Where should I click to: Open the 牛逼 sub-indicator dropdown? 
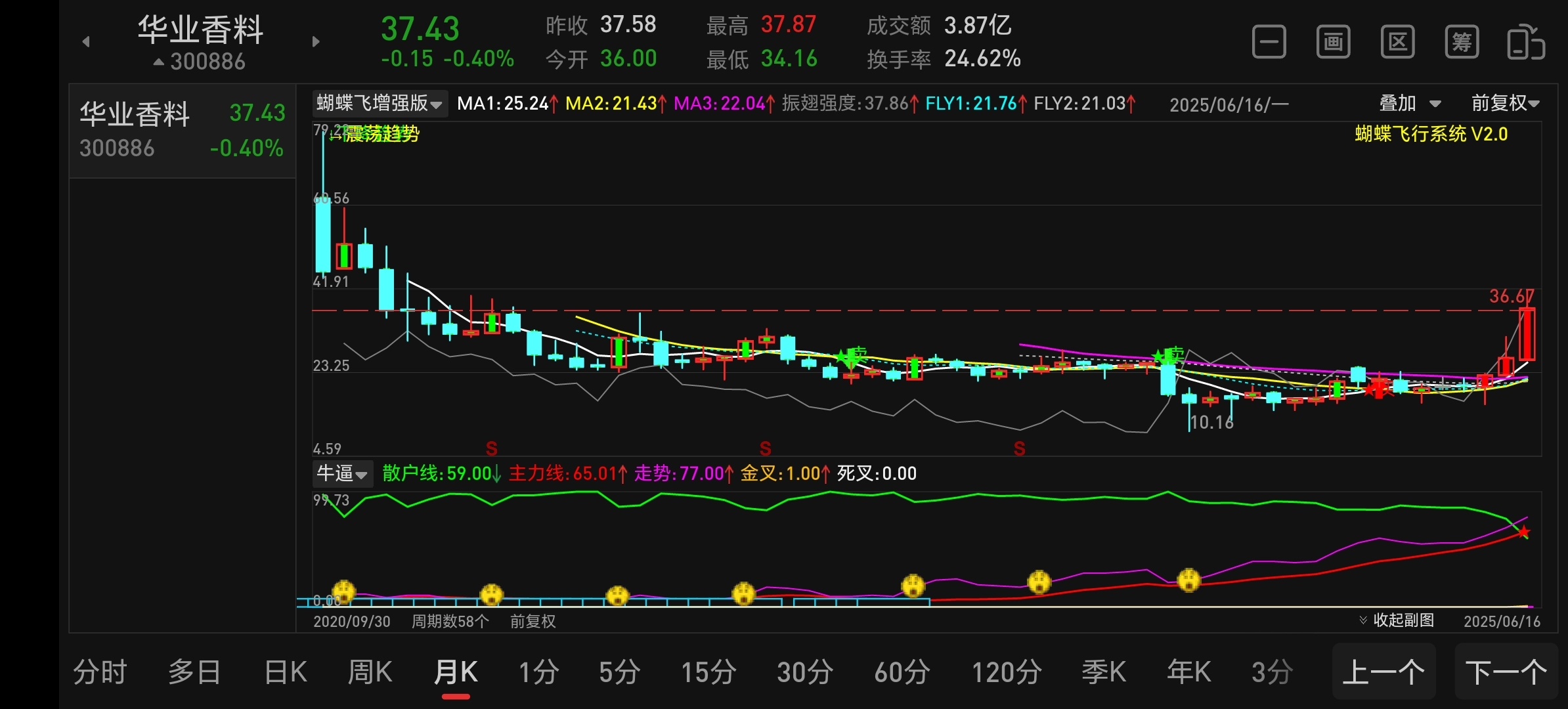tap(342, 473)
